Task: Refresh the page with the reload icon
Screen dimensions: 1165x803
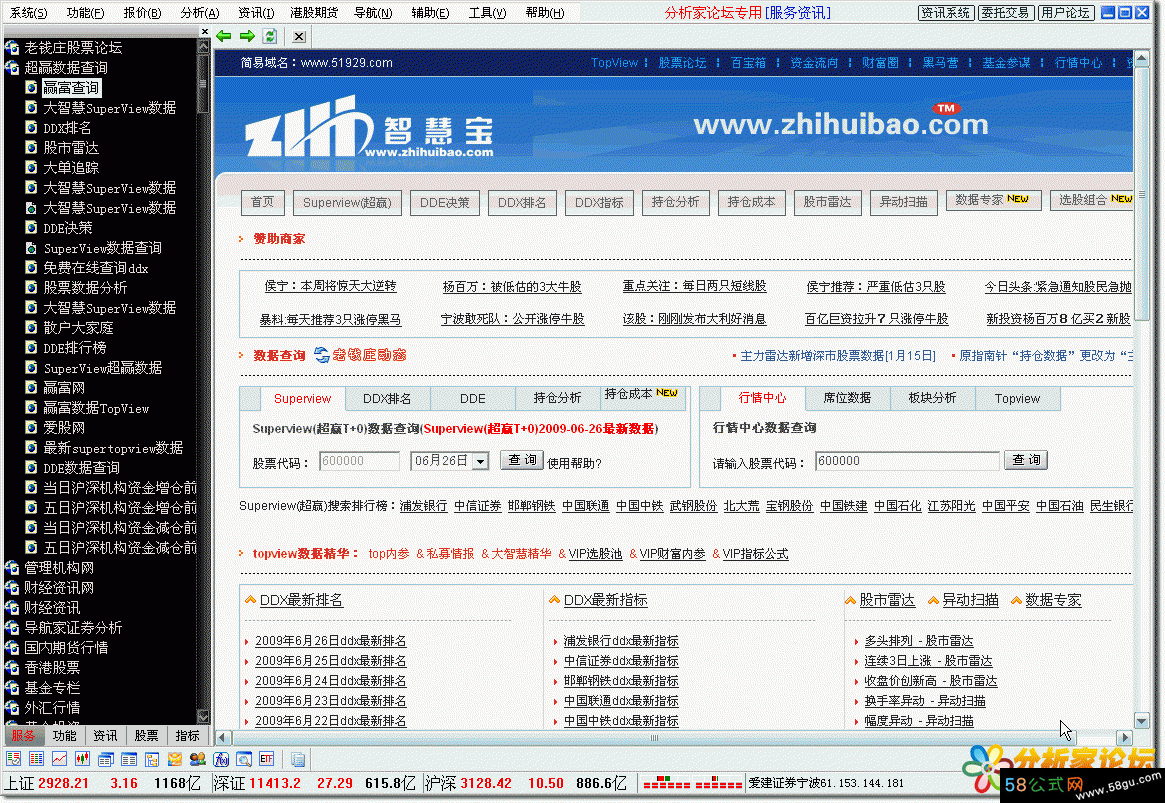Action: (x=270, y=36)
